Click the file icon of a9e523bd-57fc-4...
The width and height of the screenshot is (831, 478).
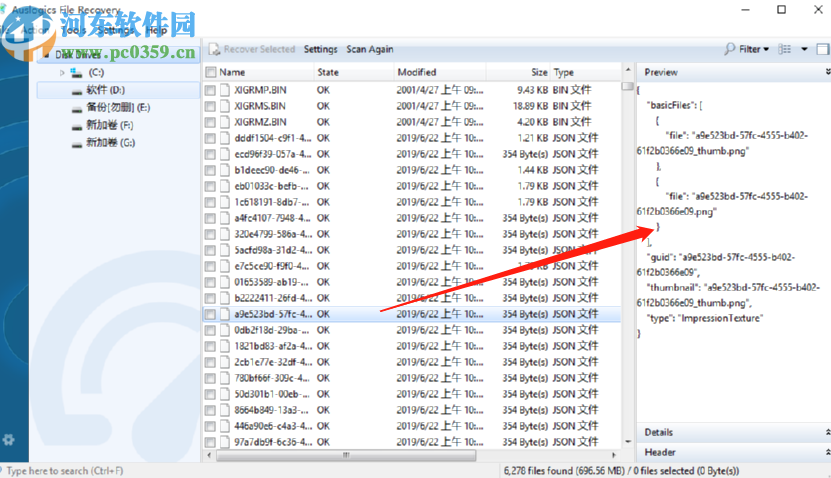(x=225, y=314)
